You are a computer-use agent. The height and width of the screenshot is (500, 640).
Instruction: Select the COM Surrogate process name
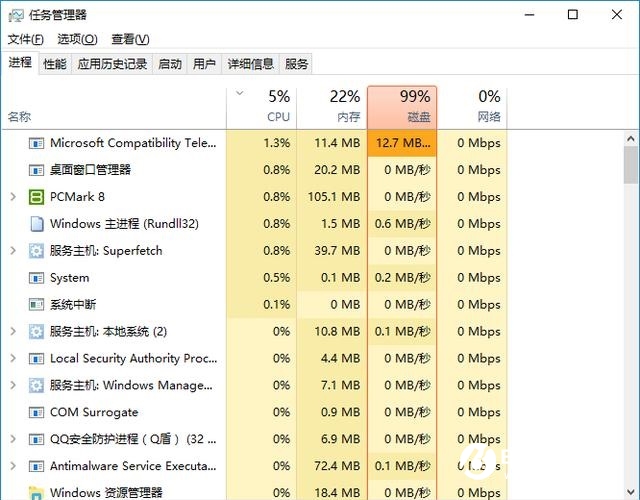point(94,412)
